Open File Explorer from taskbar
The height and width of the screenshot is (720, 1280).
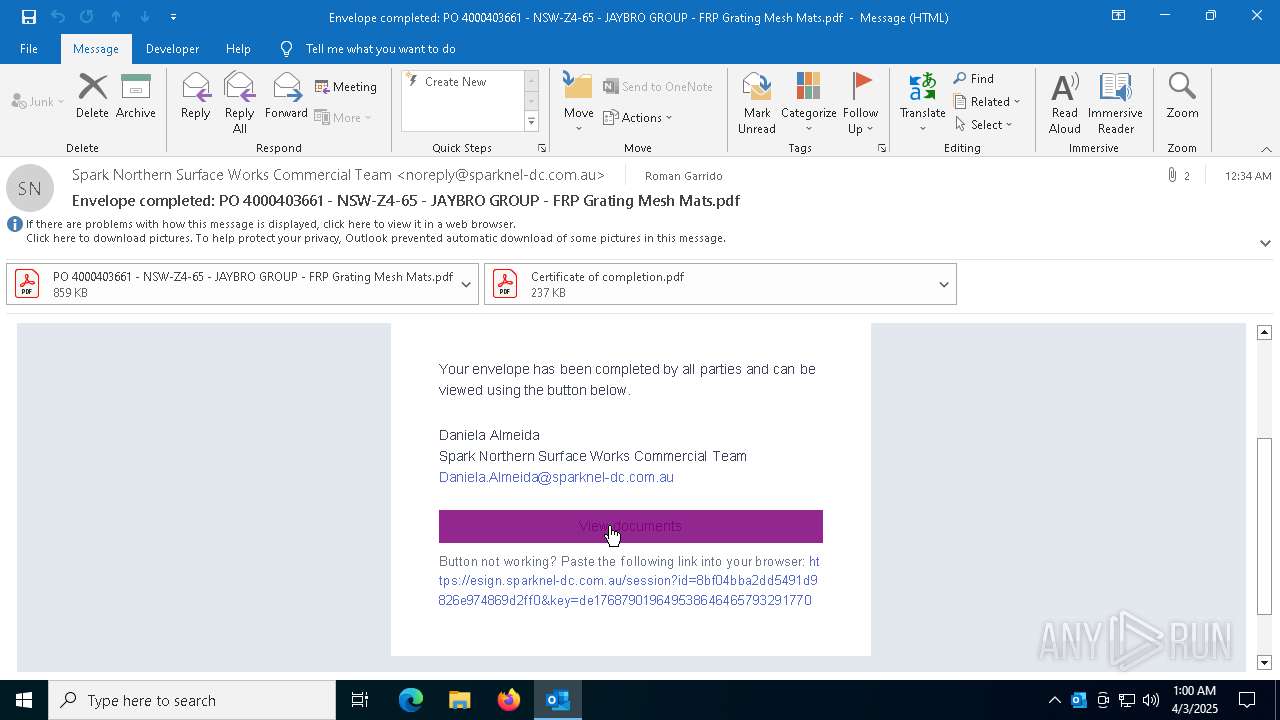459,700
